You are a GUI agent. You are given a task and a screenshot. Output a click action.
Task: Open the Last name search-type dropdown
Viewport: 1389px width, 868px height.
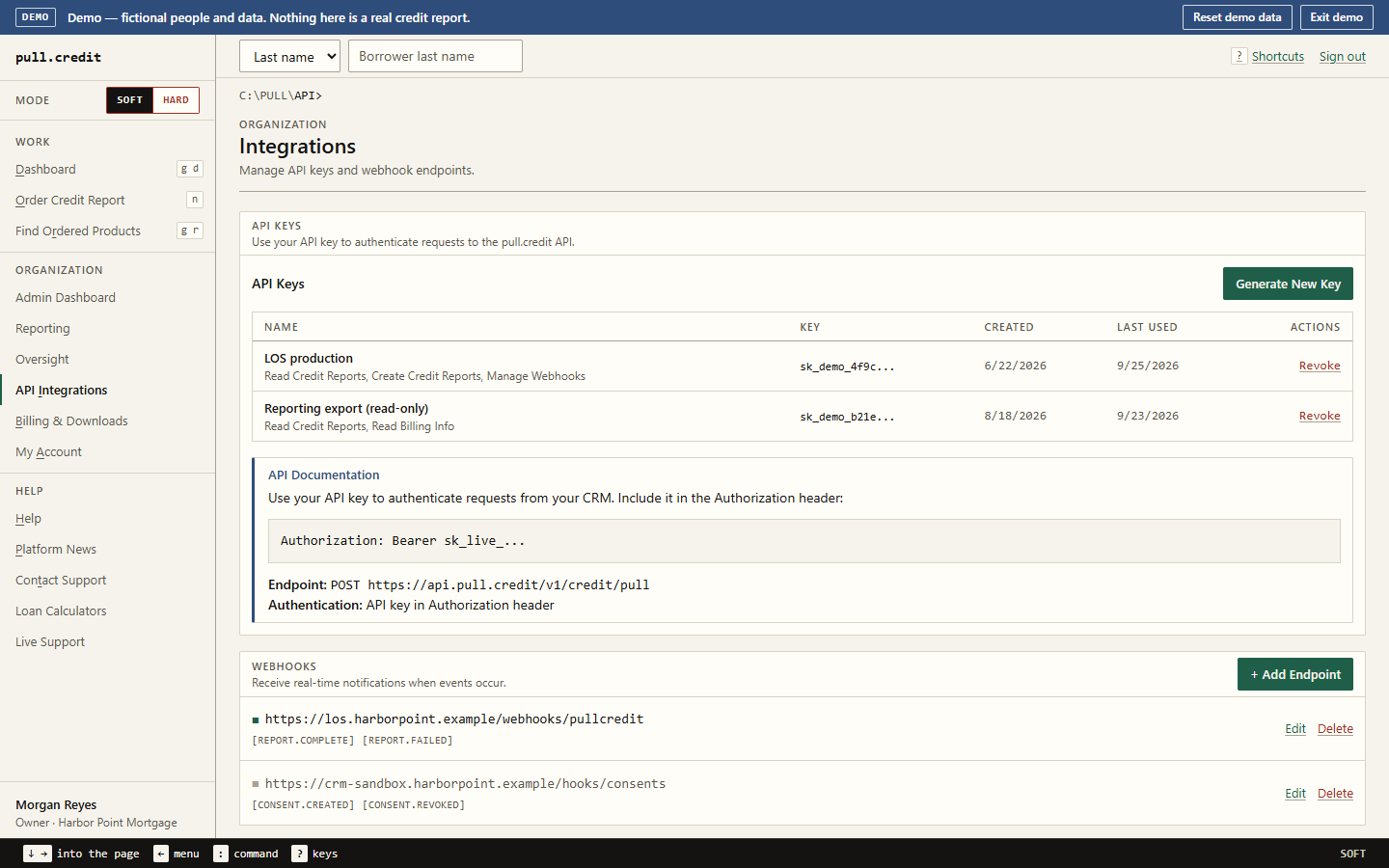289,56
